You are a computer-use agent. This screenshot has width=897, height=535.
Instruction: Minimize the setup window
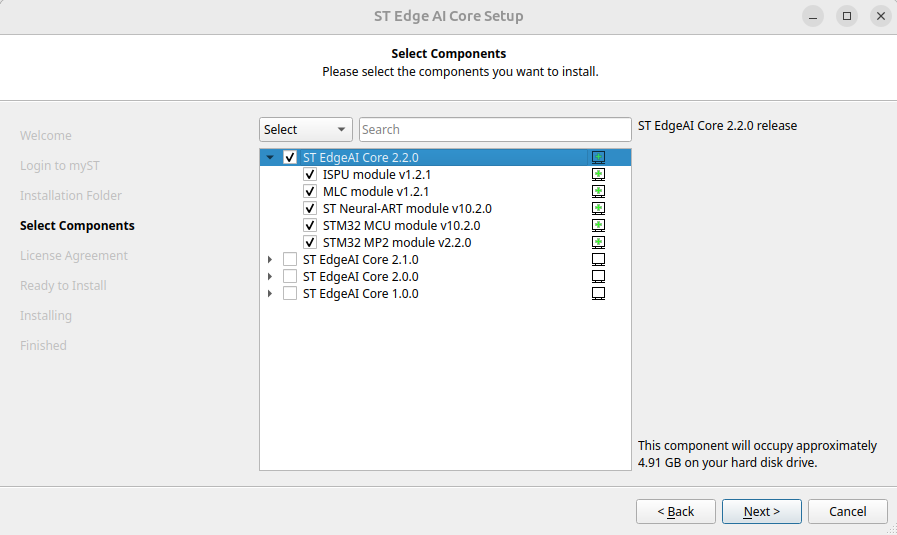(812, 16)
